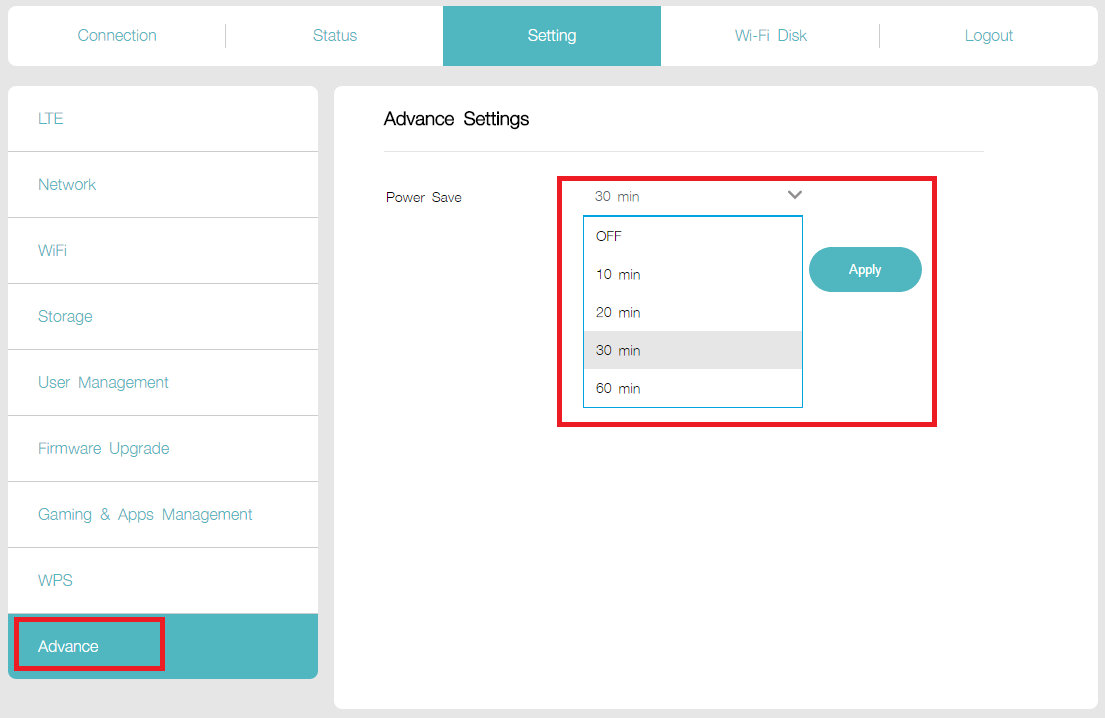Viewport: 1105px width, 718px height.
Task: Apply the Power Save setting
Action: 864,269
